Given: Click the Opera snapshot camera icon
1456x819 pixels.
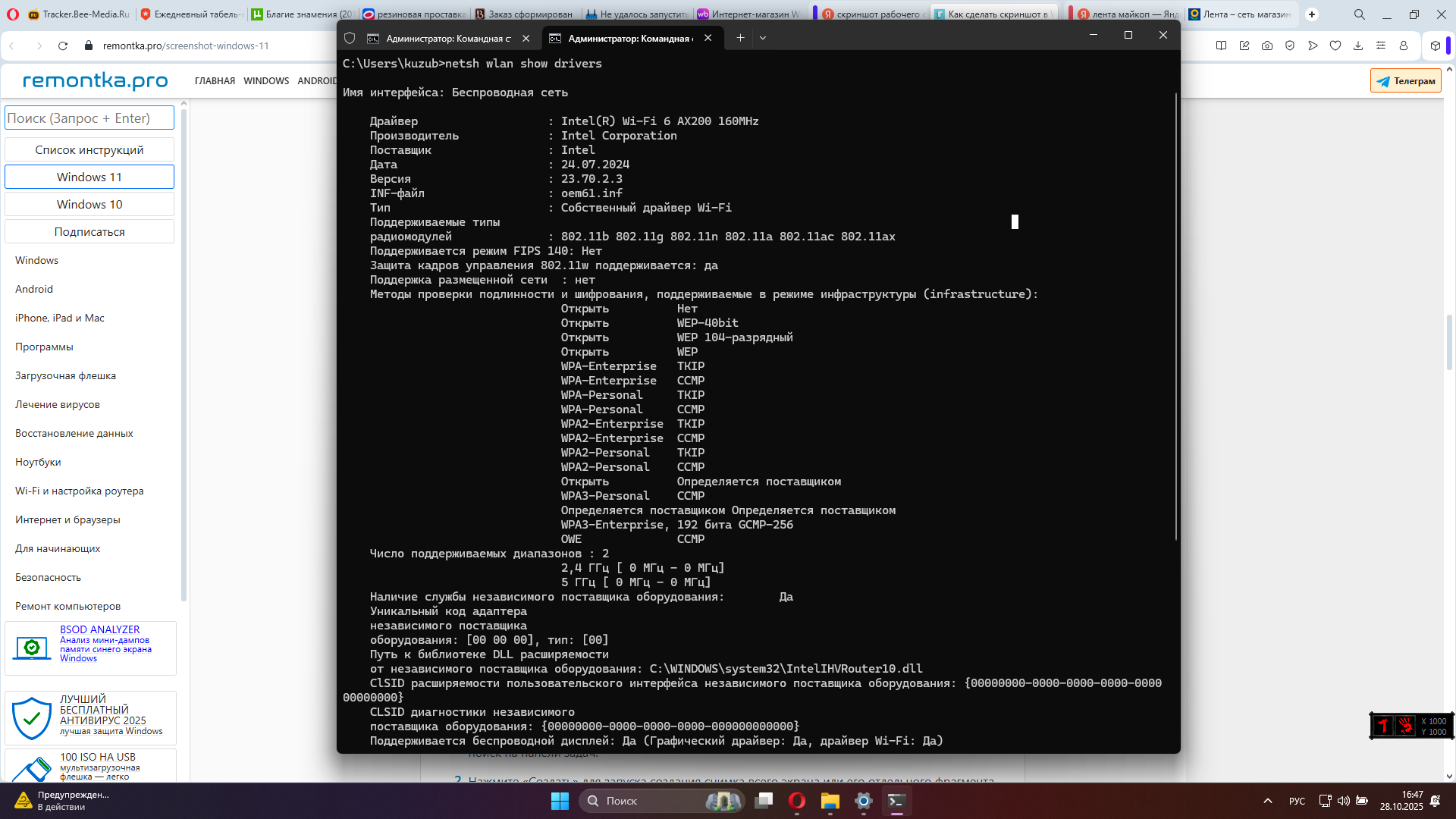Looking at the screenshot, I should point(1267,45).
